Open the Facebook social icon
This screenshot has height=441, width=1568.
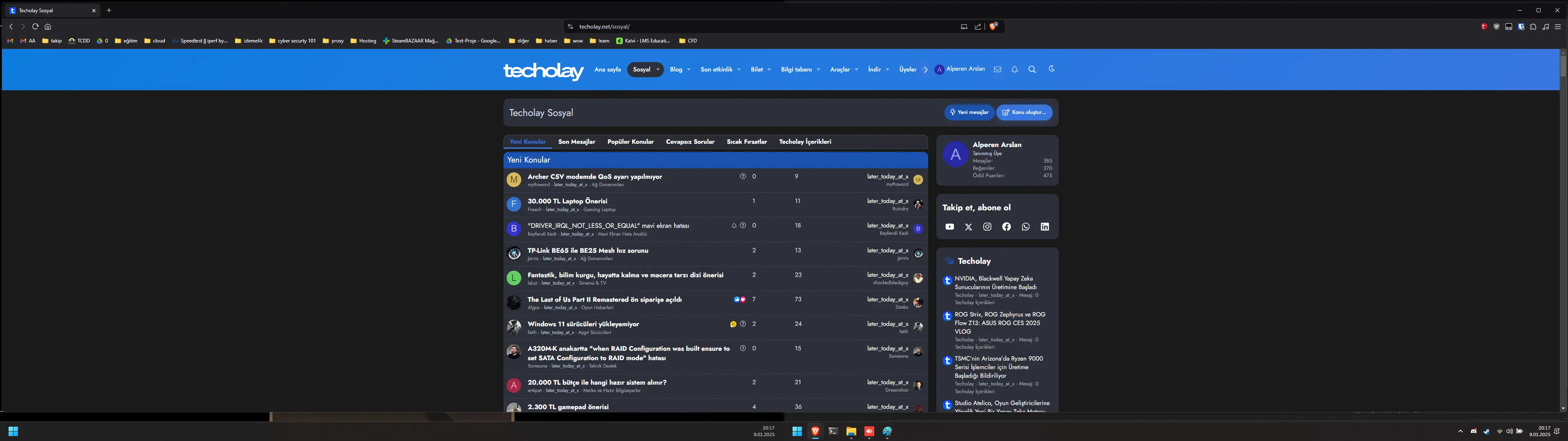1007,227
